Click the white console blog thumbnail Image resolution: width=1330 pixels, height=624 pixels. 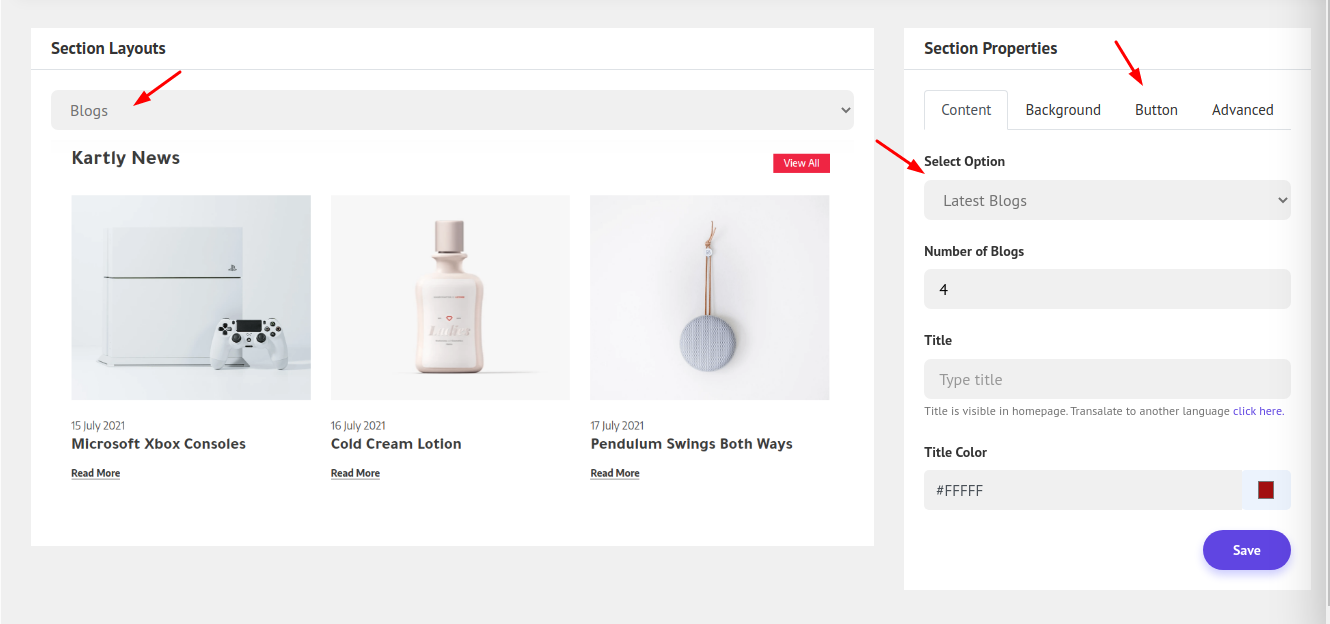tap(191, 297)
